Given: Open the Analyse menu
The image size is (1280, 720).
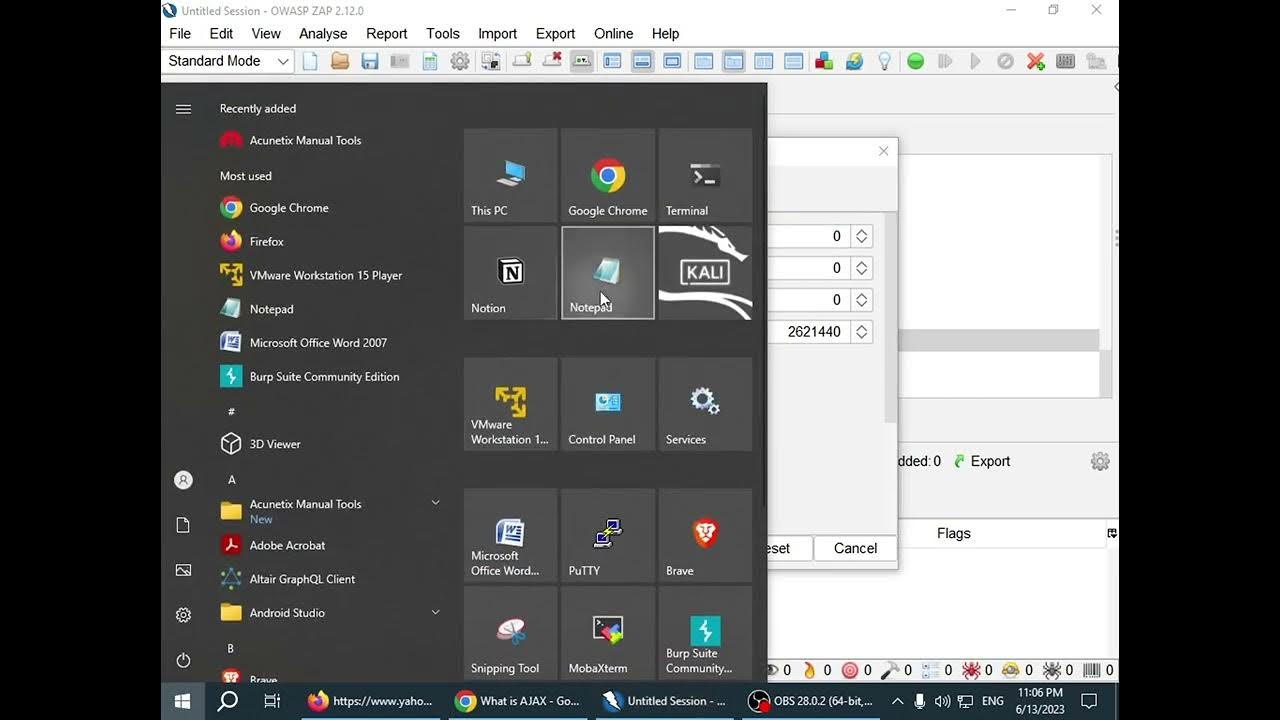Looking at the screenshot, I should click(323, 33).
